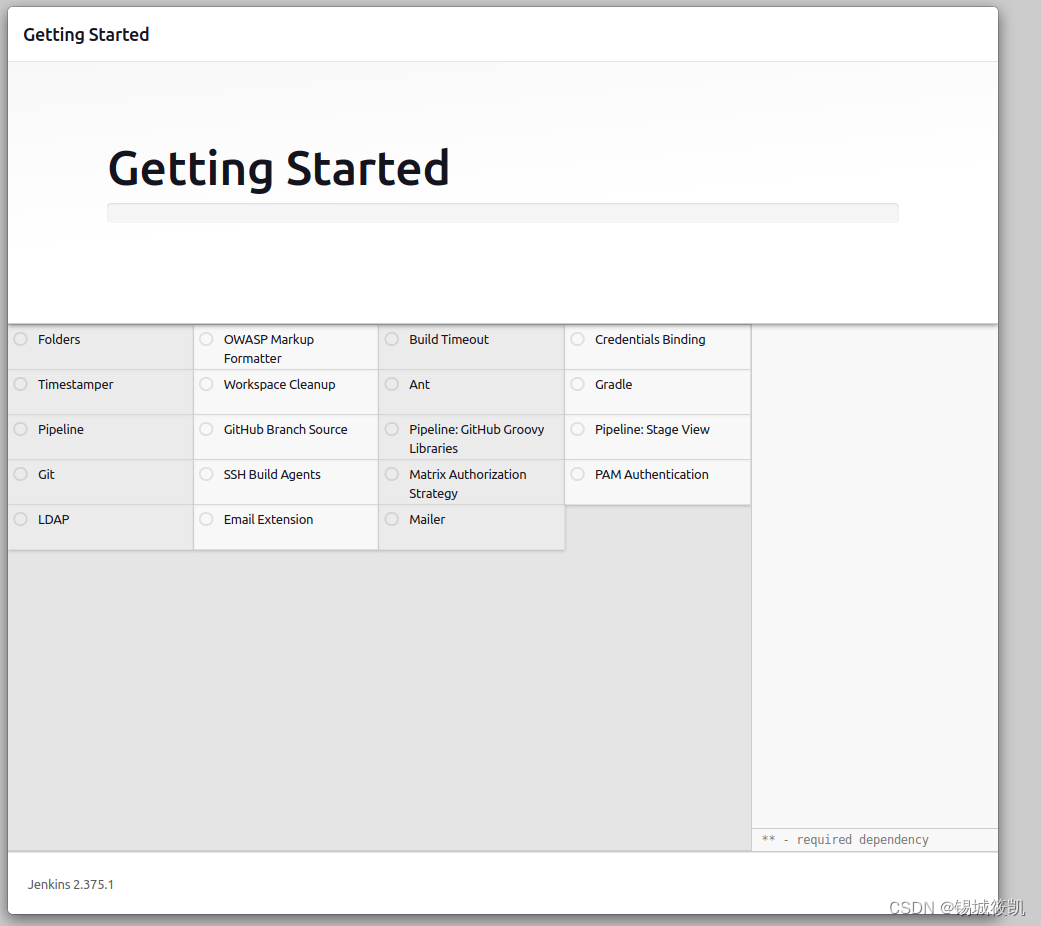Image resolution: width=1041 pixels, height=926 pixels.
Task: Select the Pipeline: GitHub Groovy Libraries label
Action: pos(477,439)
